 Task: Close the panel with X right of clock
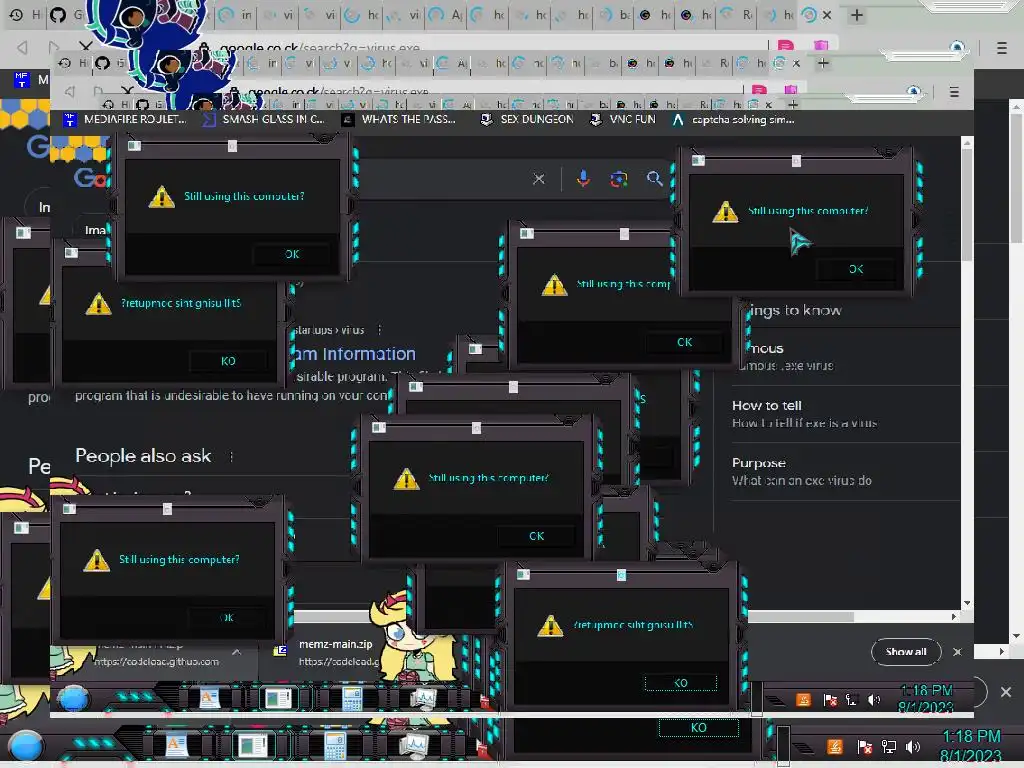pyautogui.click(x=1006, y=692)
